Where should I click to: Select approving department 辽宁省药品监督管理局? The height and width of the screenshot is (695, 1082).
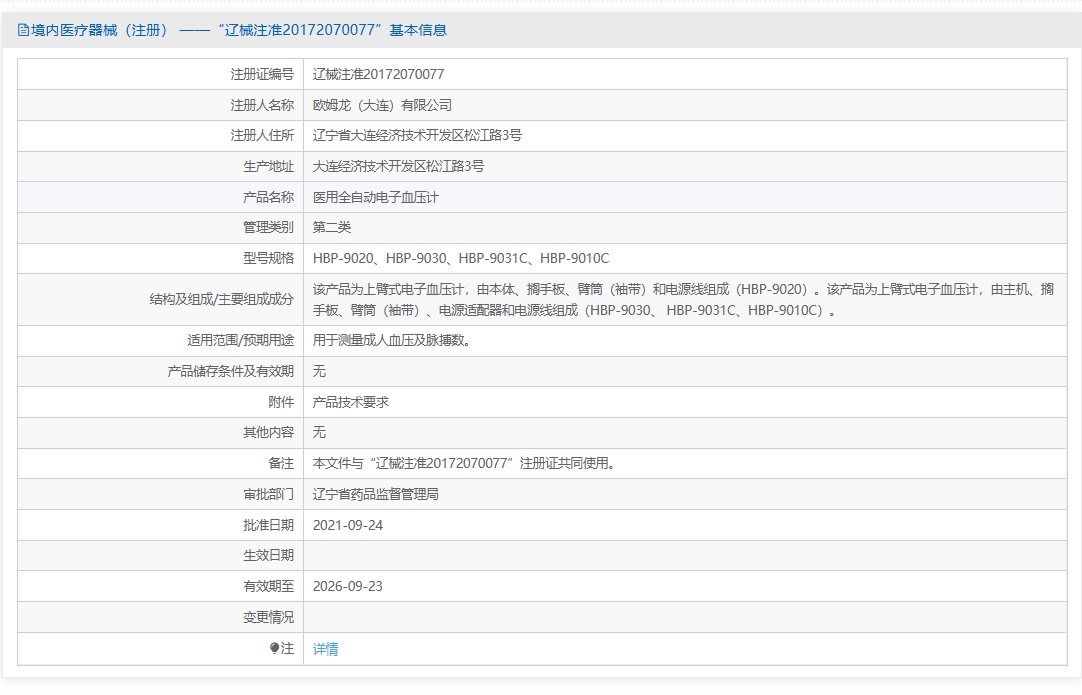pos(375,494)
